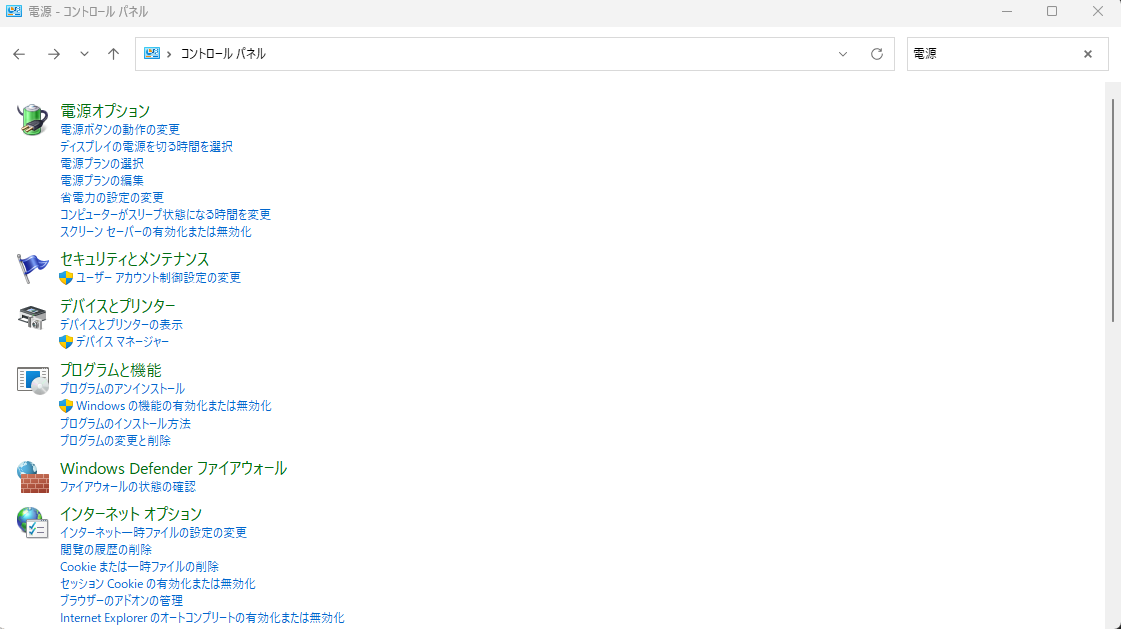The height and width of the screenshot is (629, 1121).
Task: Open Cookie または一時ファイルの削除
Action: tap(139, 567)
